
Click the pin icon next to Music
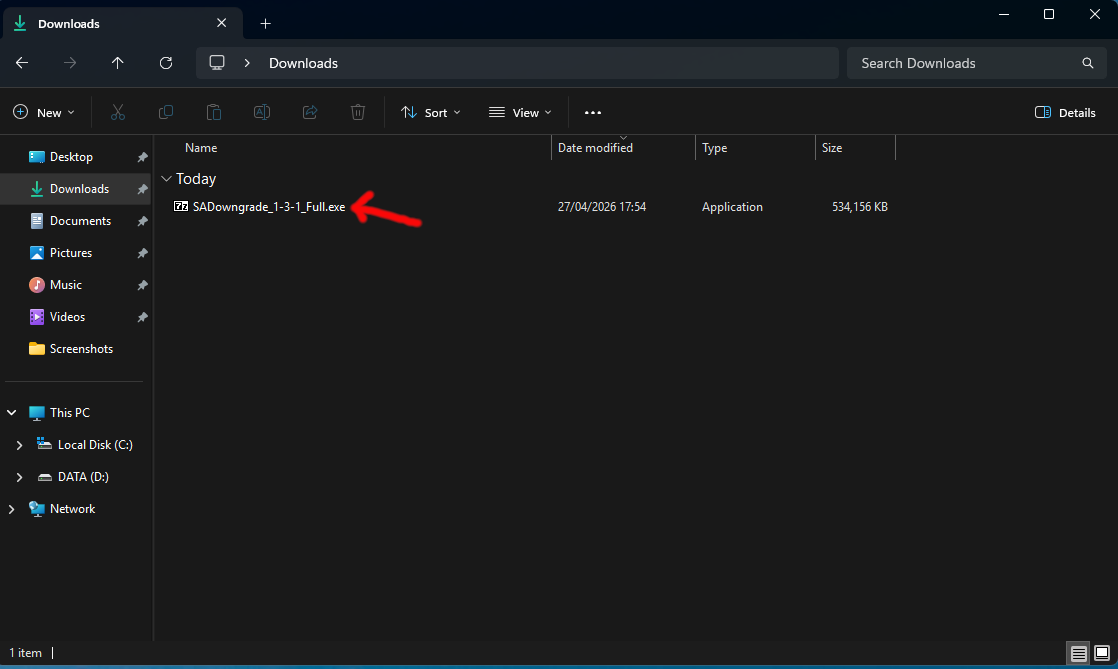pyautogui.click(x=142, y=285)
